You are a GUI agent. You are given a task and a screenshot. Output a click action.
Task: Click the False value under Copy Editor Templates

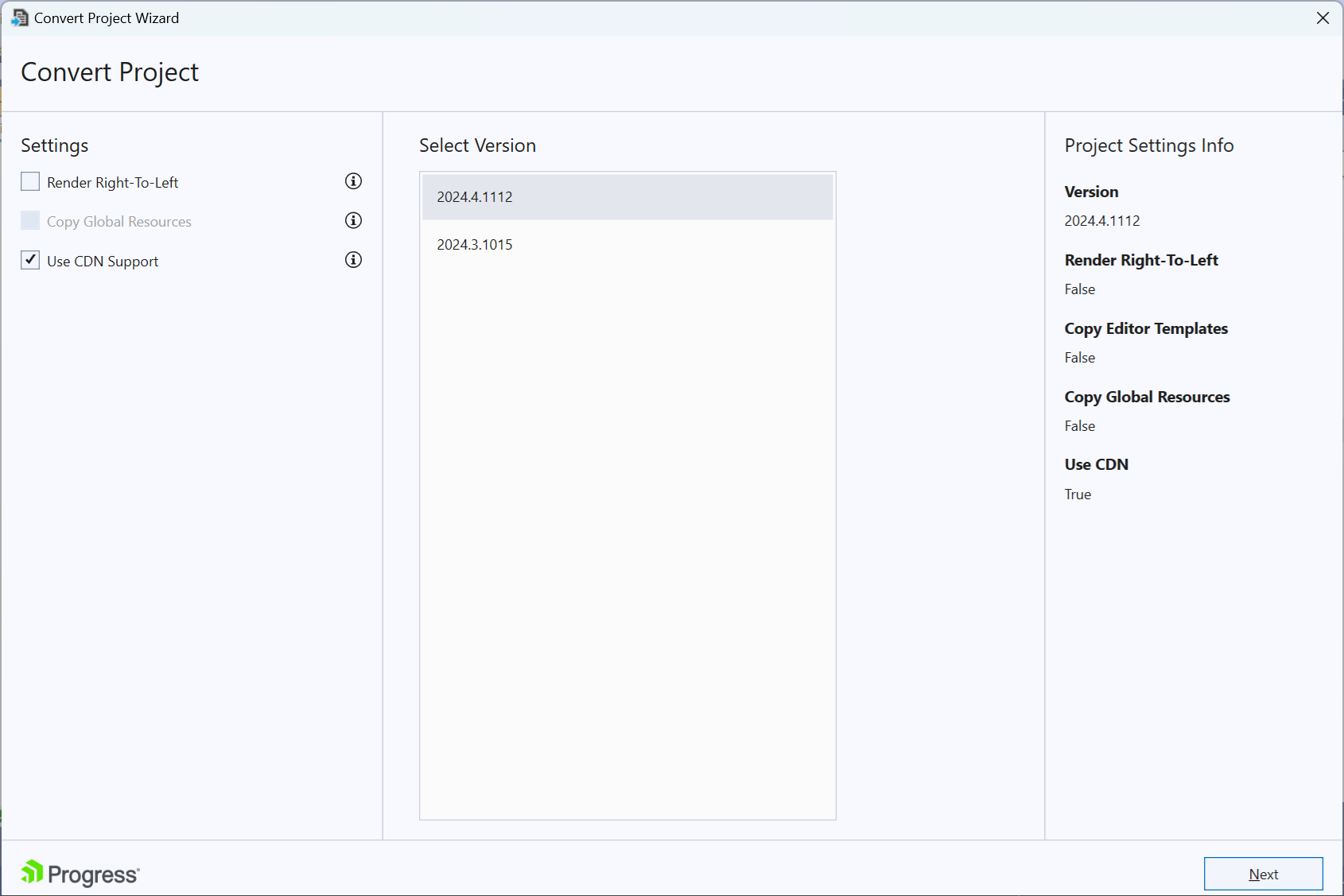coord(1079,357)
